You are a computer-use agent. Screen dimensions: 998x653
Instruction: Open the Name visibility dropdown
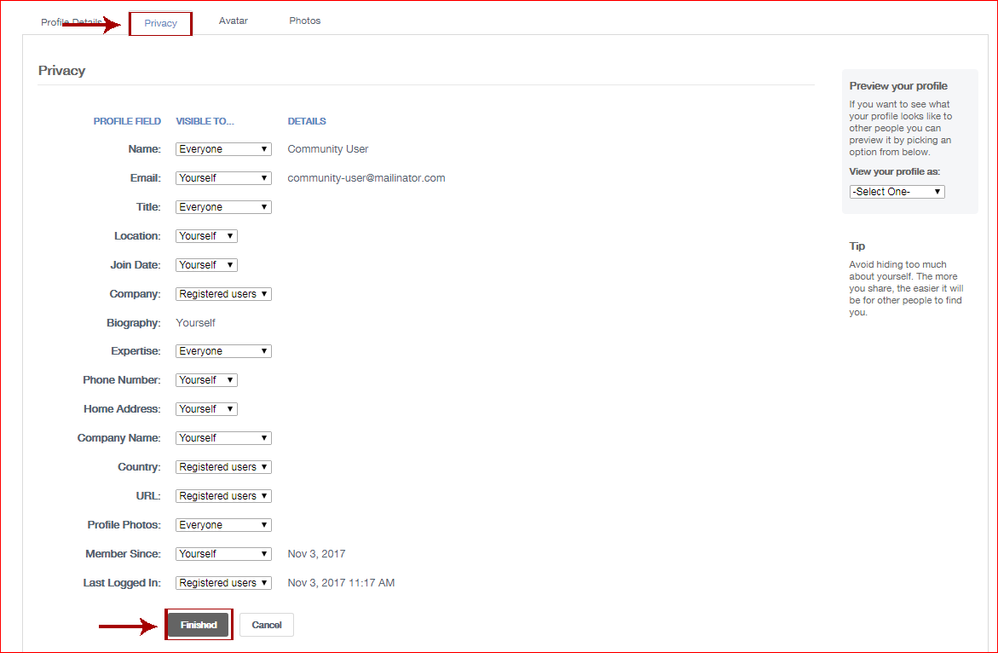pos(223,149)
